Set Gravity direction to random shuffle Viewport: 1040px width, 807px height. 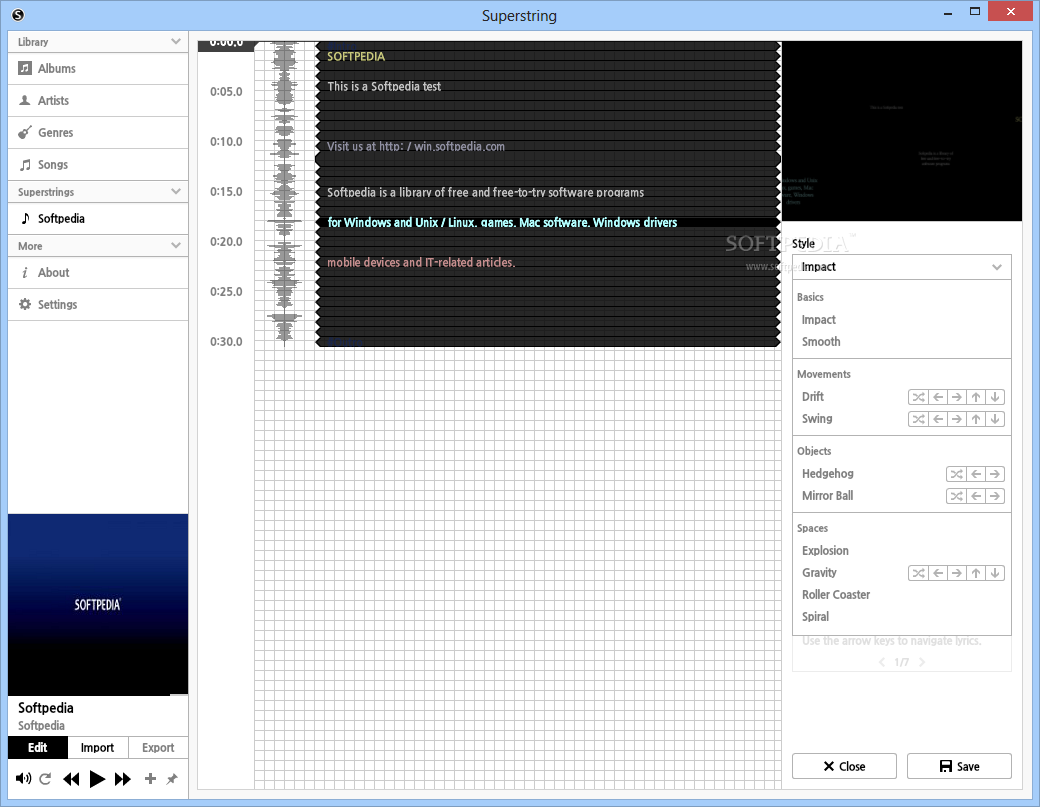click(x=918, y=573)
